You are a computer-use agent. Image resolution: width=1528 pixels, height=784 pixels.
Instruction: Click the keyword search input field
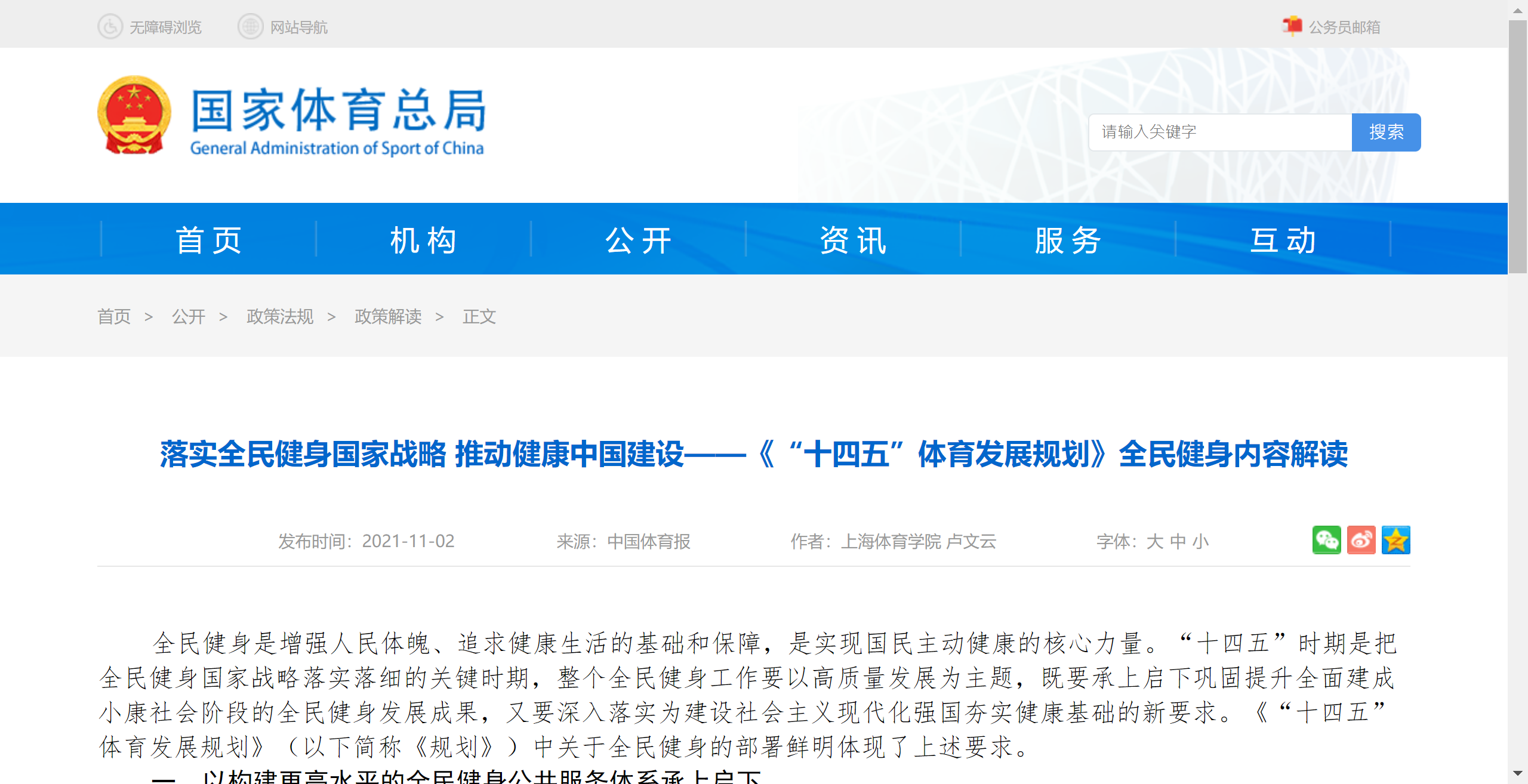click(x=1218, y=132)
